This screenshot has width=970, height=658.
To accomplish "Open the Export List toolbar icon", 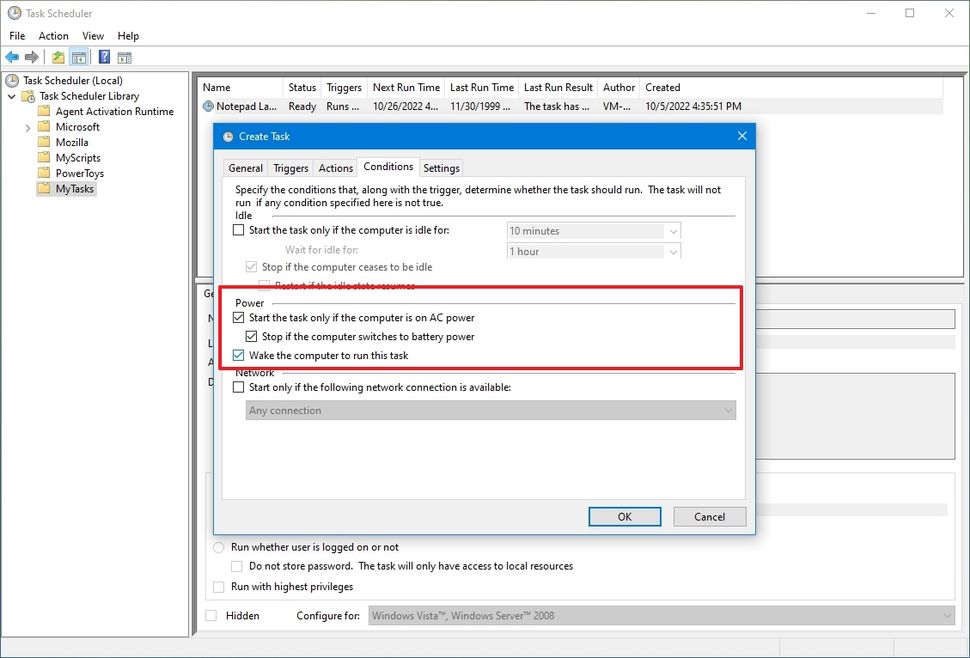I will pyautogui.click(x=57, y=57).
